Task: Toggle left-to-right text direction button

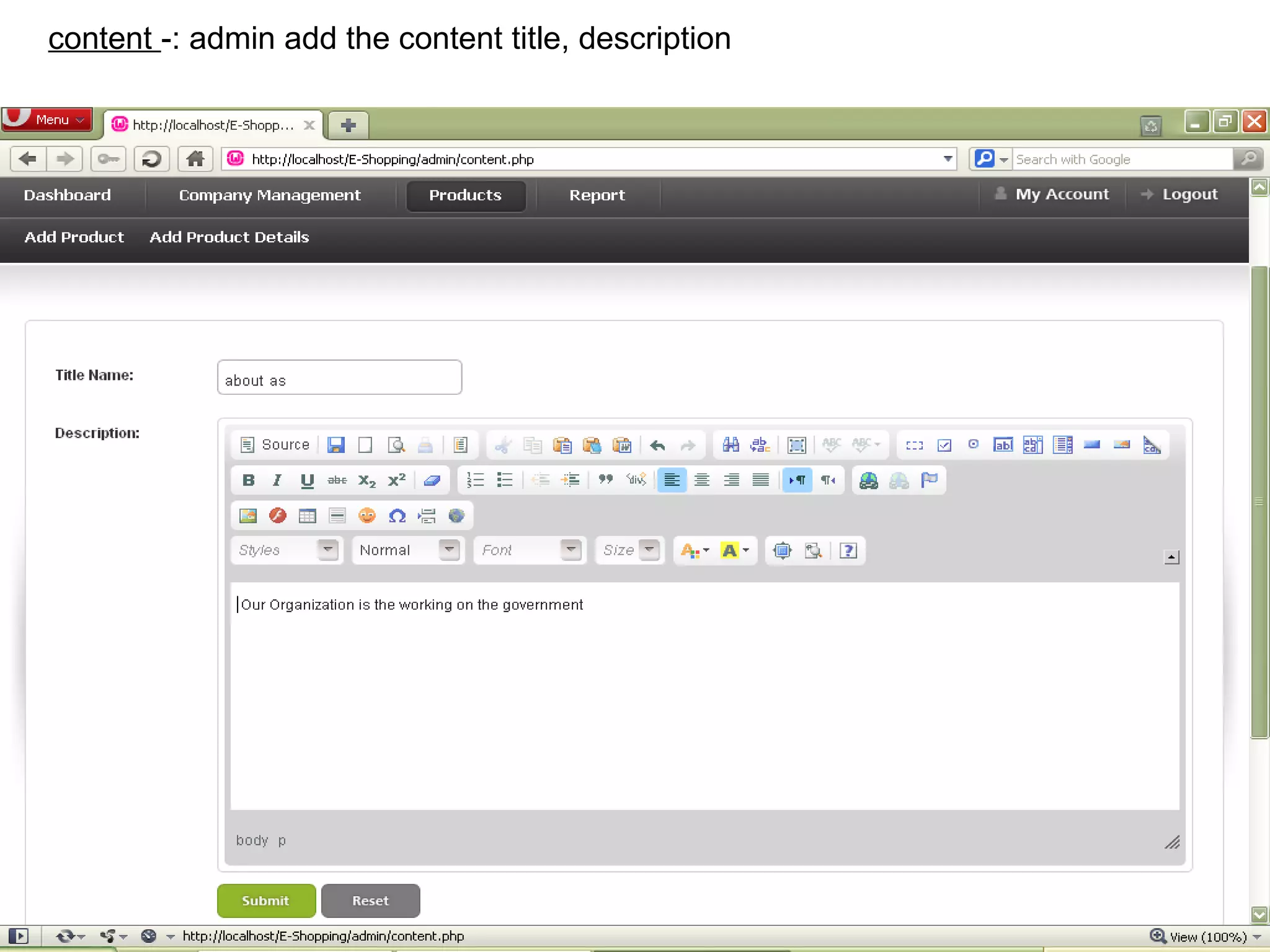Action: [x=797, y=480]
